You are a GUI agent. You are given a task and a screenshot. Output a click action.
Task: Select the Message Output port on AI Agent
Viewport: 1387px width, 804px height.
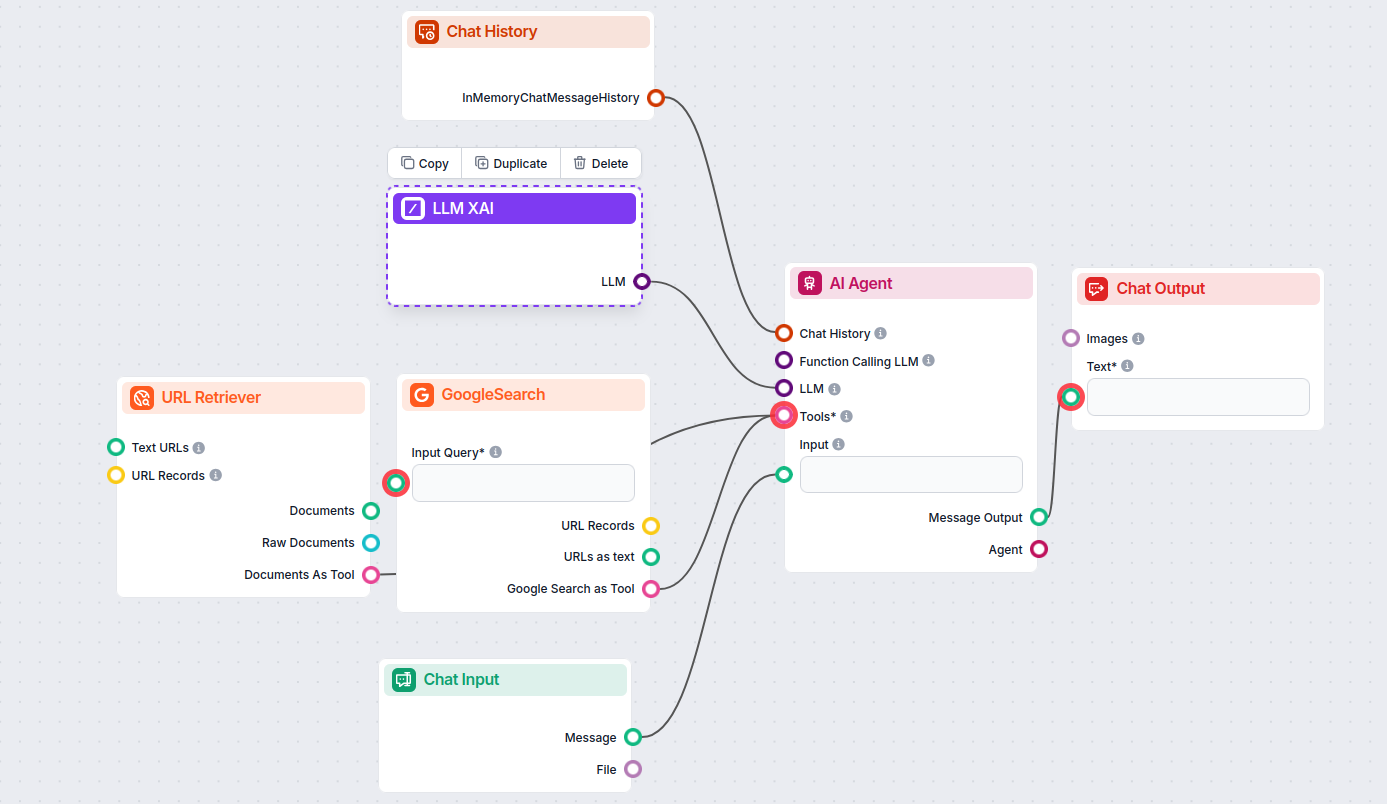pyautogui.click(x=1039, y=517)
